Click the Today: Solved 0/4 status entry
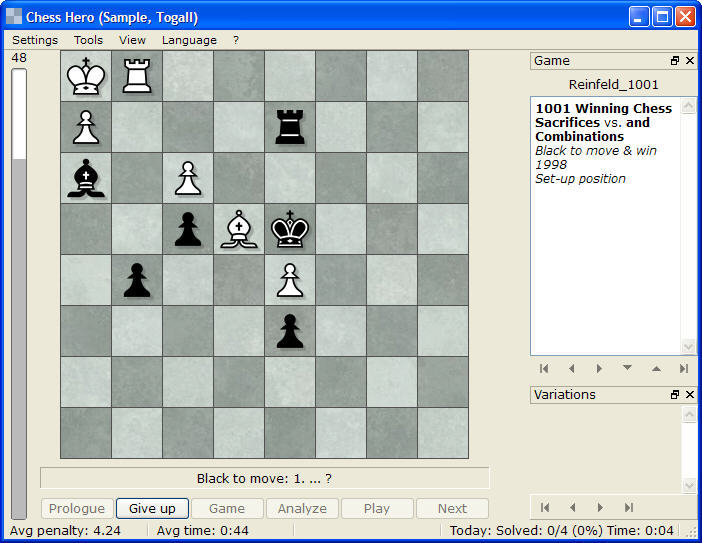 pyautogui.click(x=561, y=531)
